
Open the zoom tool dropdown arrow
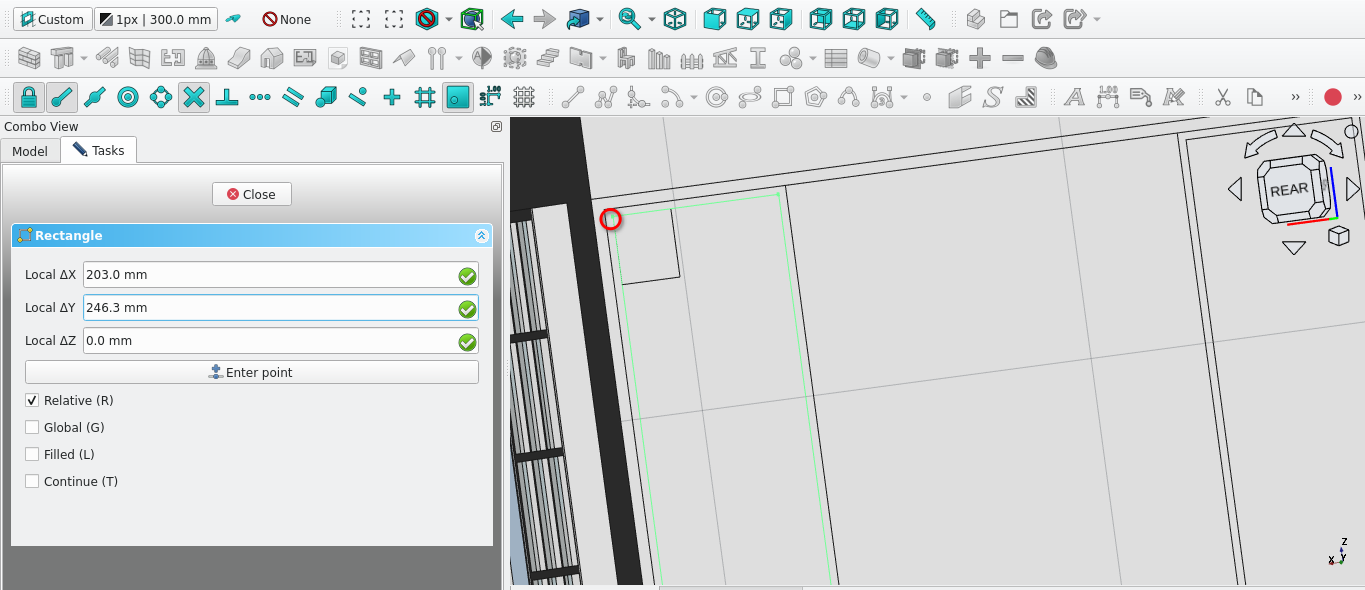(652, 19)
